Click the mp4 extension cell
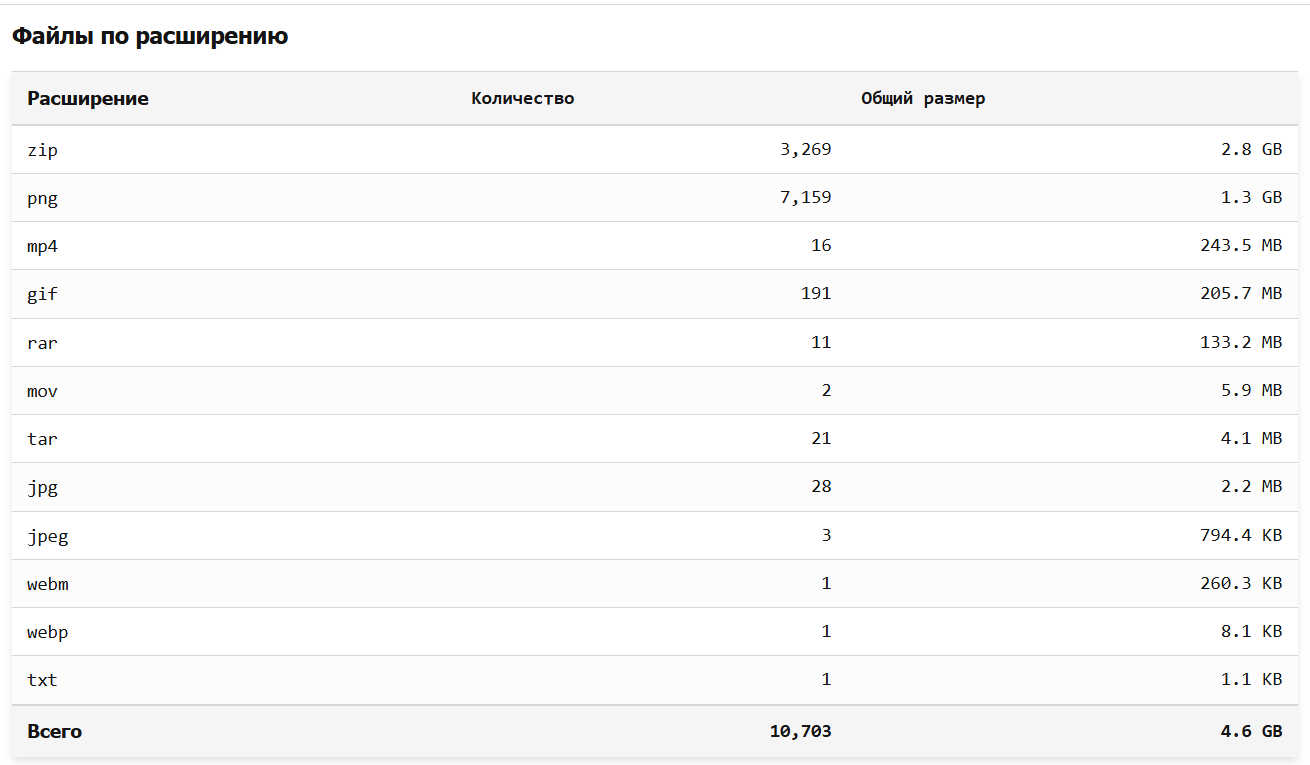Image resolution: width=1310 pixels, height=765 pixels. tap(42, 246)
